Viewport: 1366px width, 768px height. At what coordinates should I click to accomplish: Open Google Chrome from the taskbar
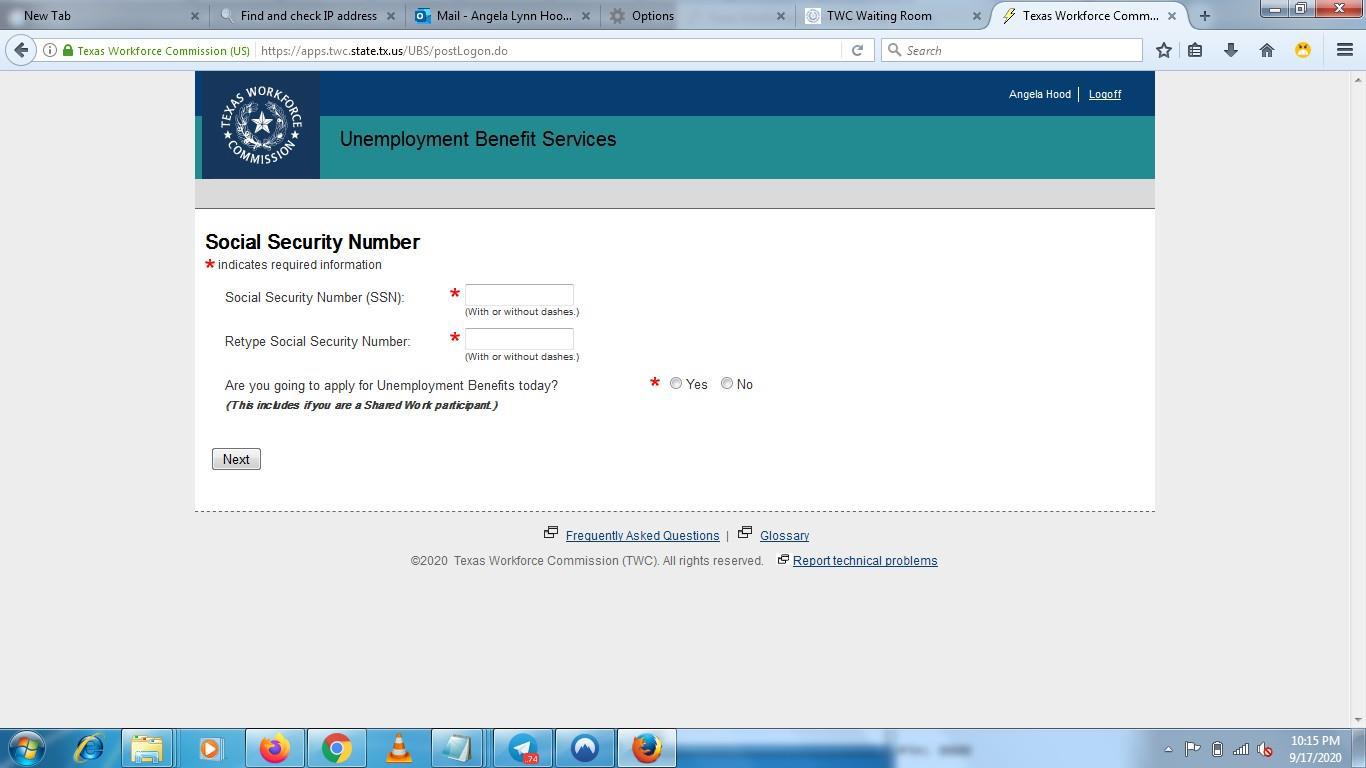[x=337, y=748]
